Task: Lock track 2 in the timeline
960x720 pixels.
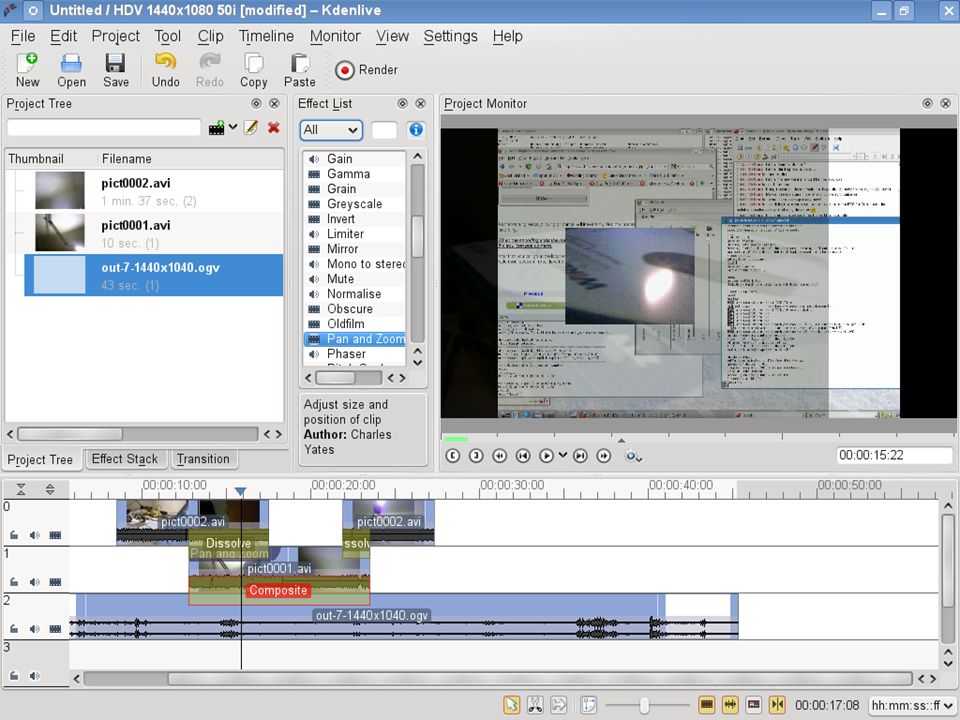Action: [14, 629]
